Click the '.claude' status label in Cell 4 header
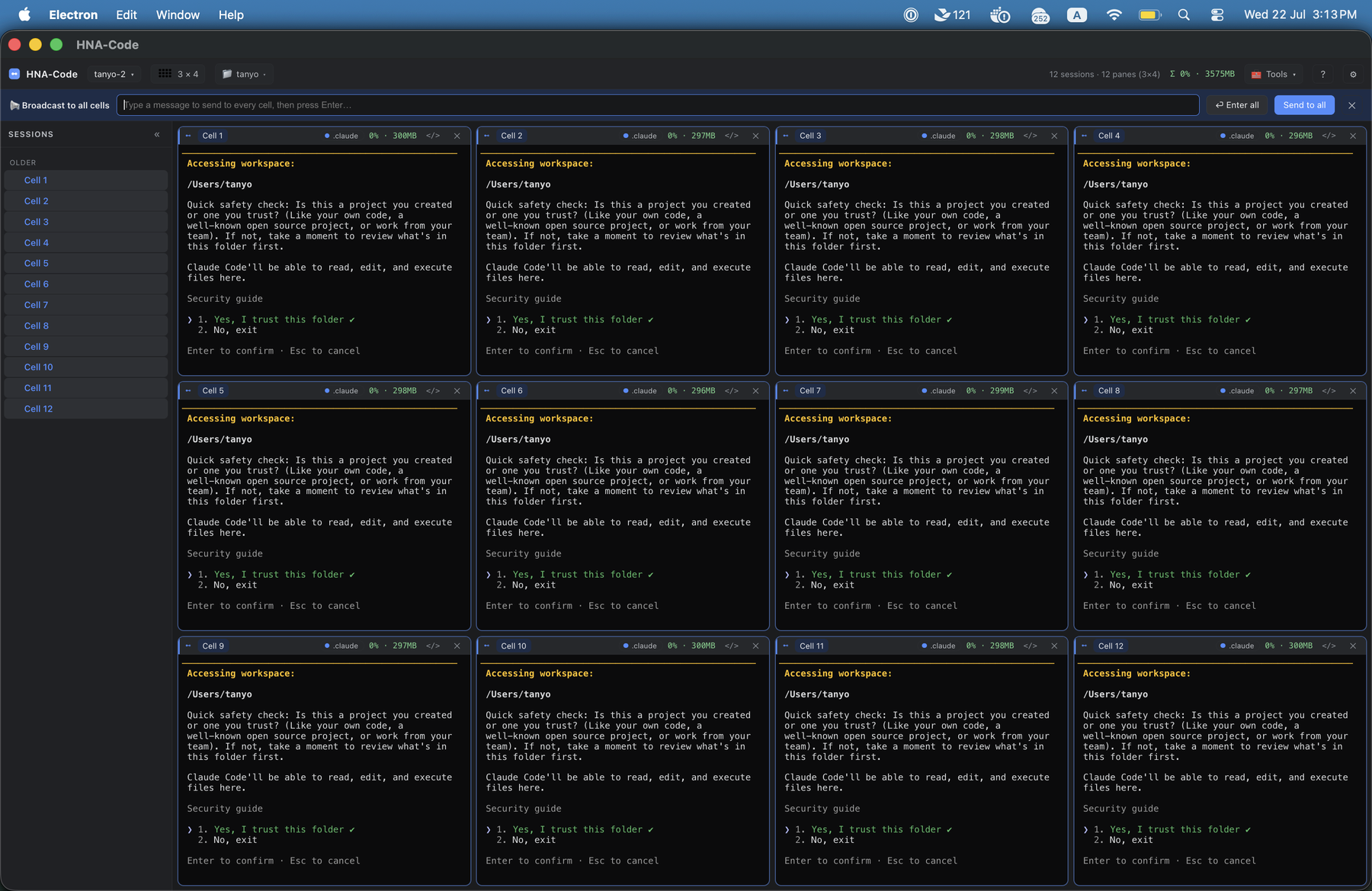The height and width of the screenshot is (891, 1372). 1242,136
